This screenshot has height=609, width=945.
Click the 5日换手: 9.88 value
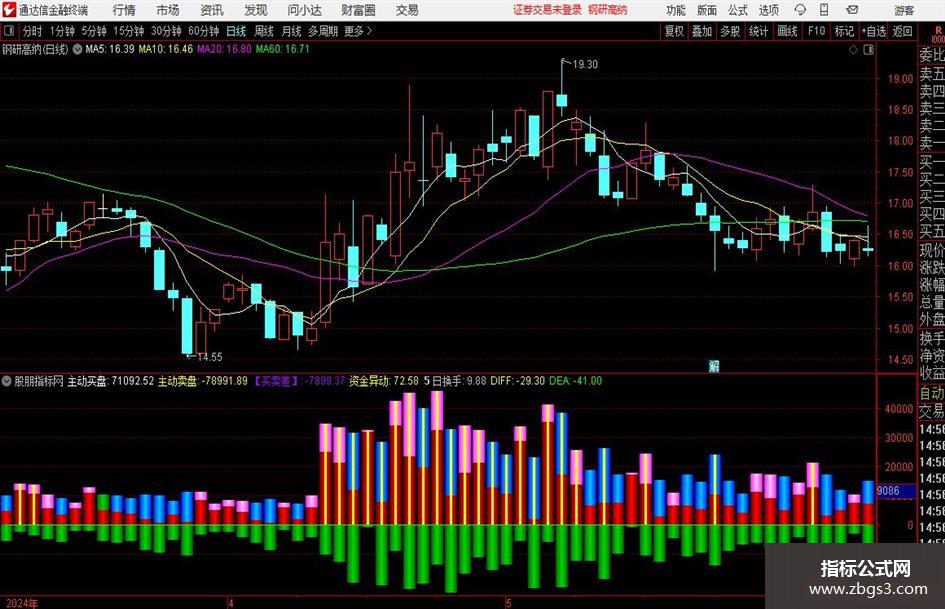[455, 381]
